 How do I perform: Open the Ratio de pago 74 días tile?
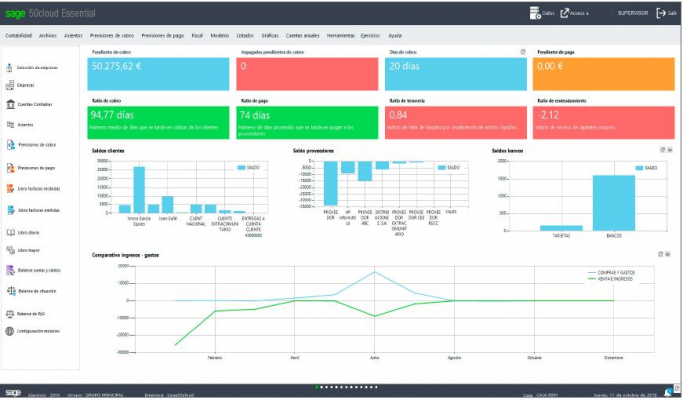click(x=307, y=123)
